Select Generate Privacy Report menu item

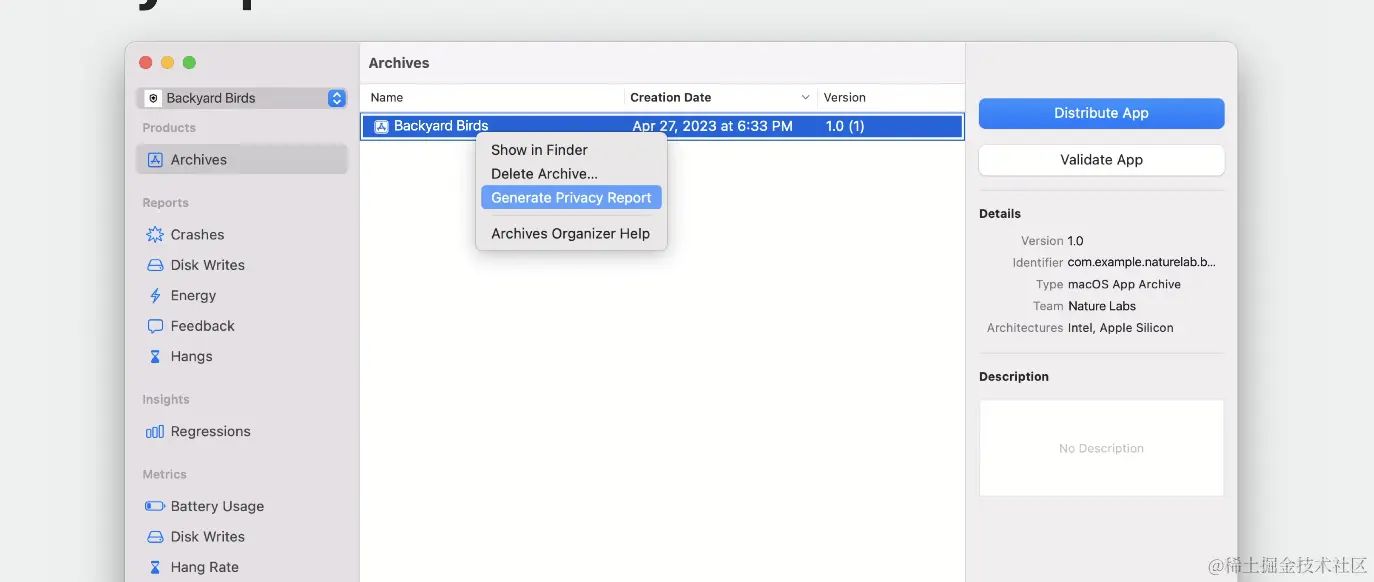coord(571,198)
